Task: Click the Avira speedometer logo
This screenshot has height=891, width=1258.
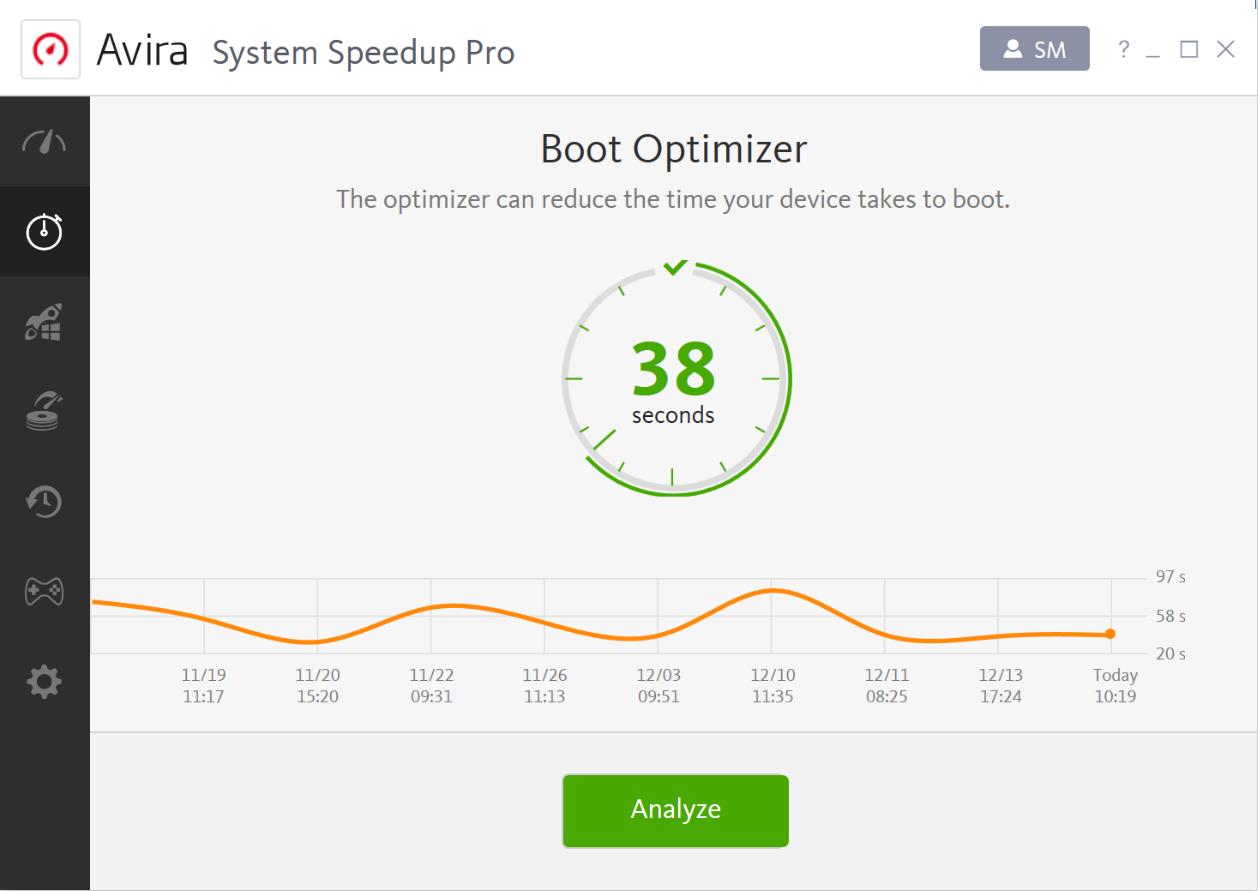Action: tap(50, 48)
